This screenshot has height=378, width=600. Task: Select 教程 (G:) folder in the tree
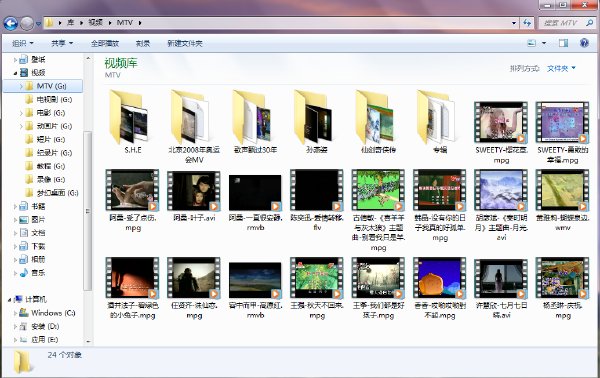[x=51, y=166]
